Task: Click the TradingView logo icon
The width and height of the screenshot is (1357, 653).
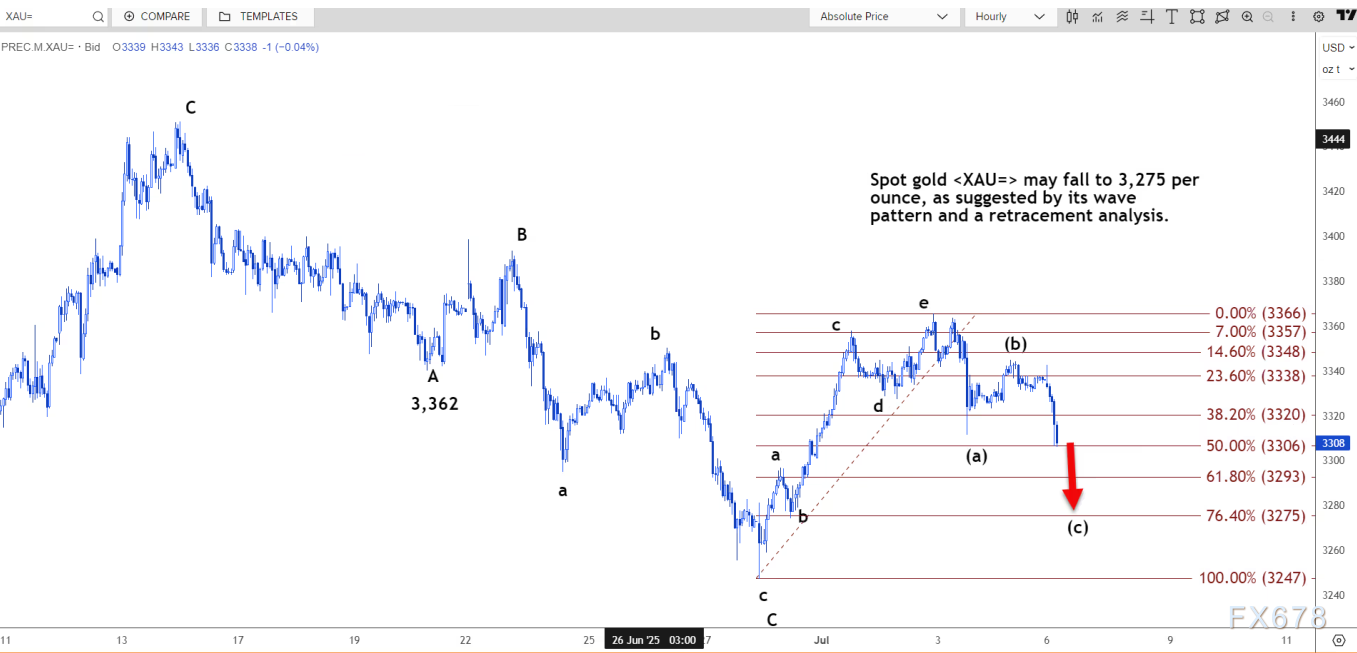Action: 1343,16
